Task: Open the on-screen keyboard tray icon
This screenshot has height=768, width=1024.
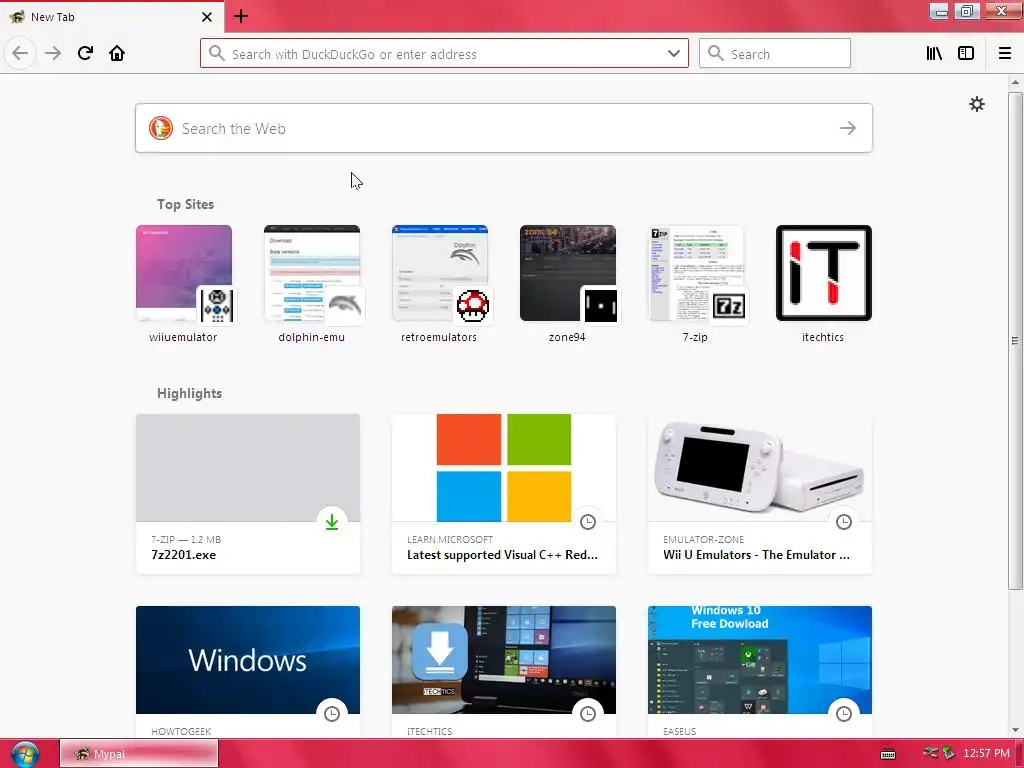Action: pos(888,754)
